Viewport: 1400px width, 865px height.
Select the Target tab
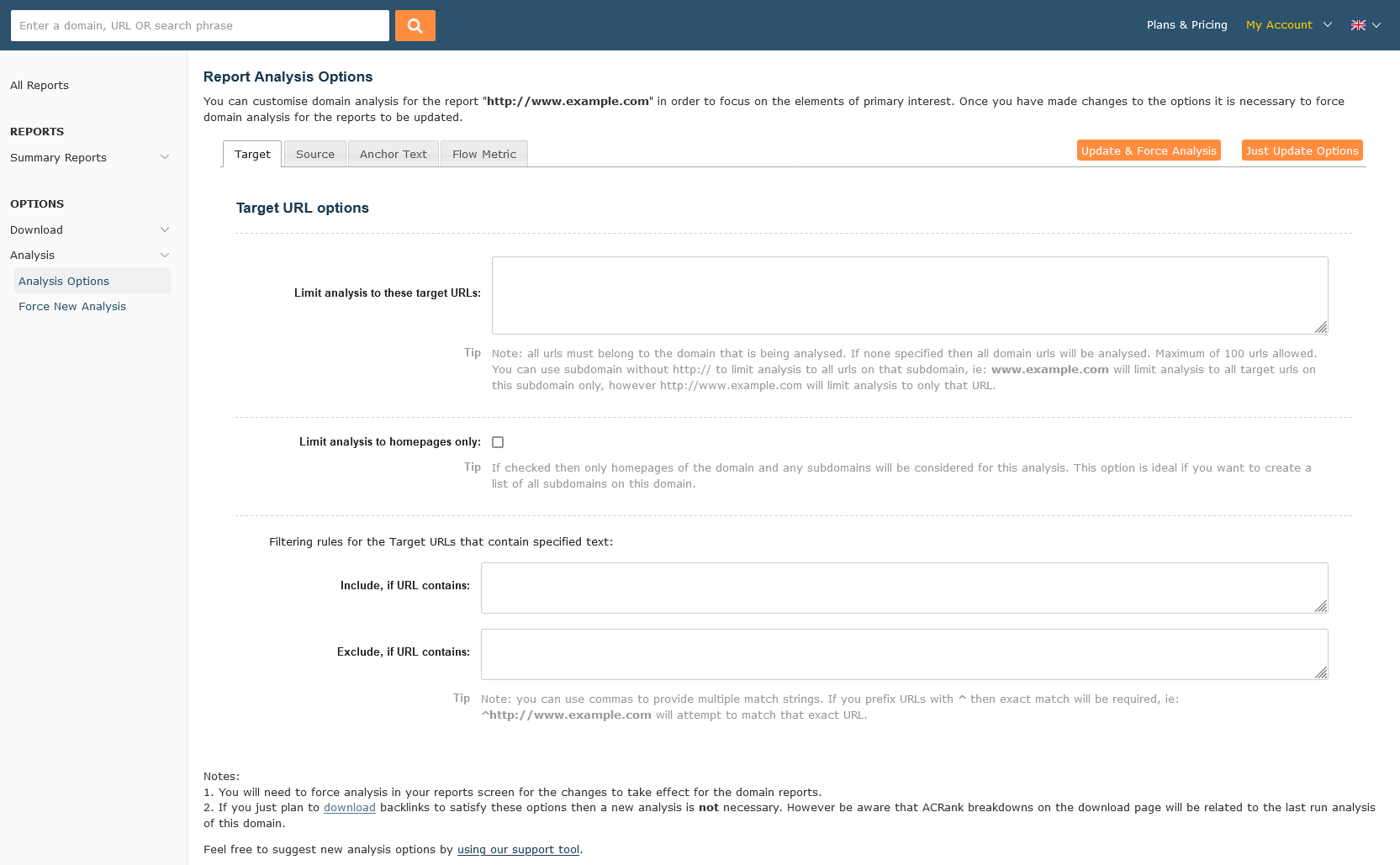pyautogui.click(x=252, y=155)
